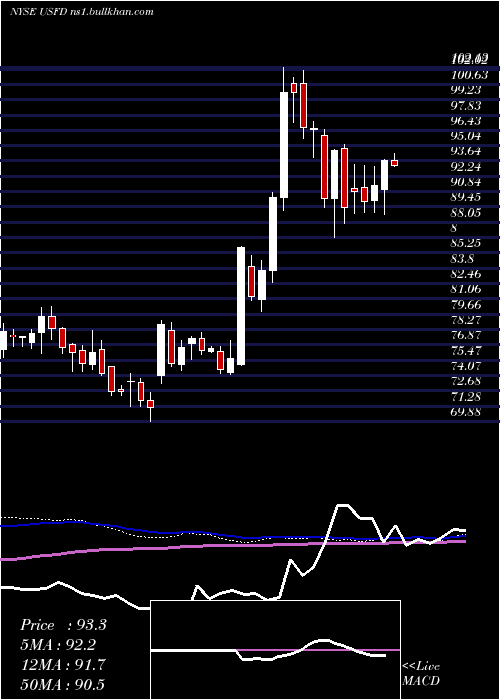Viewport: 500px width, 700px height.
Task: Click the 96.43 price axis label
Action: [x=466, y=121]
